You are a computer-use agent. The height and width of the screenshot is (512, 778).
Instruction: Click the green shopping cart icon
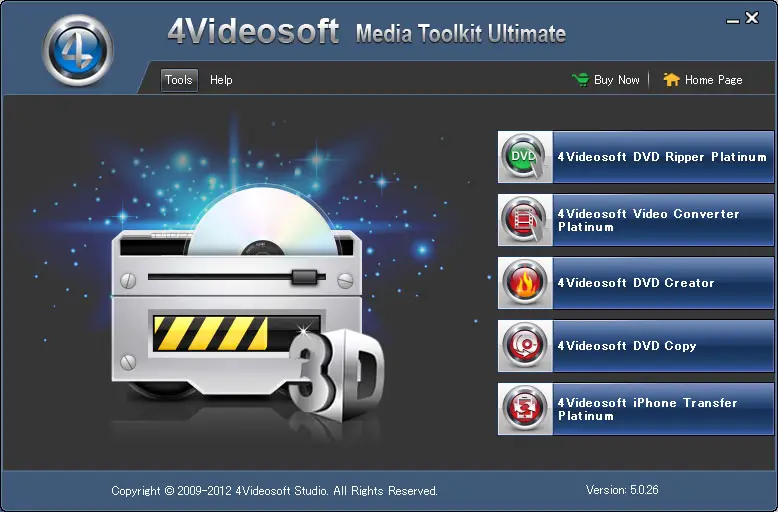(580, 79)
